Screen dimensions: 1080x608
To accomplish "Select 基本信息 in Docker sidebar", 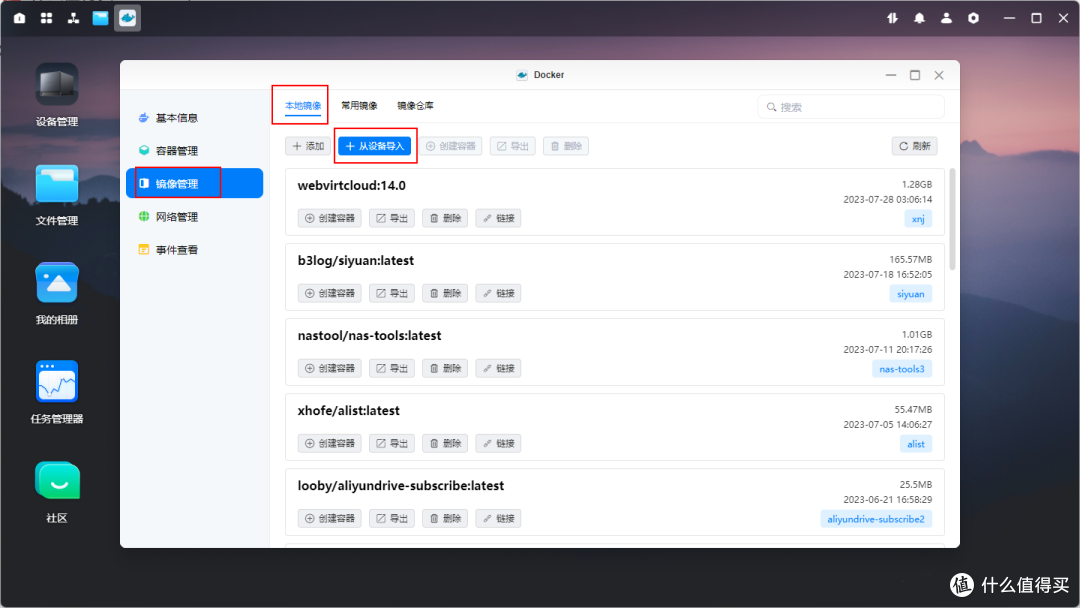I will [194, 118].
